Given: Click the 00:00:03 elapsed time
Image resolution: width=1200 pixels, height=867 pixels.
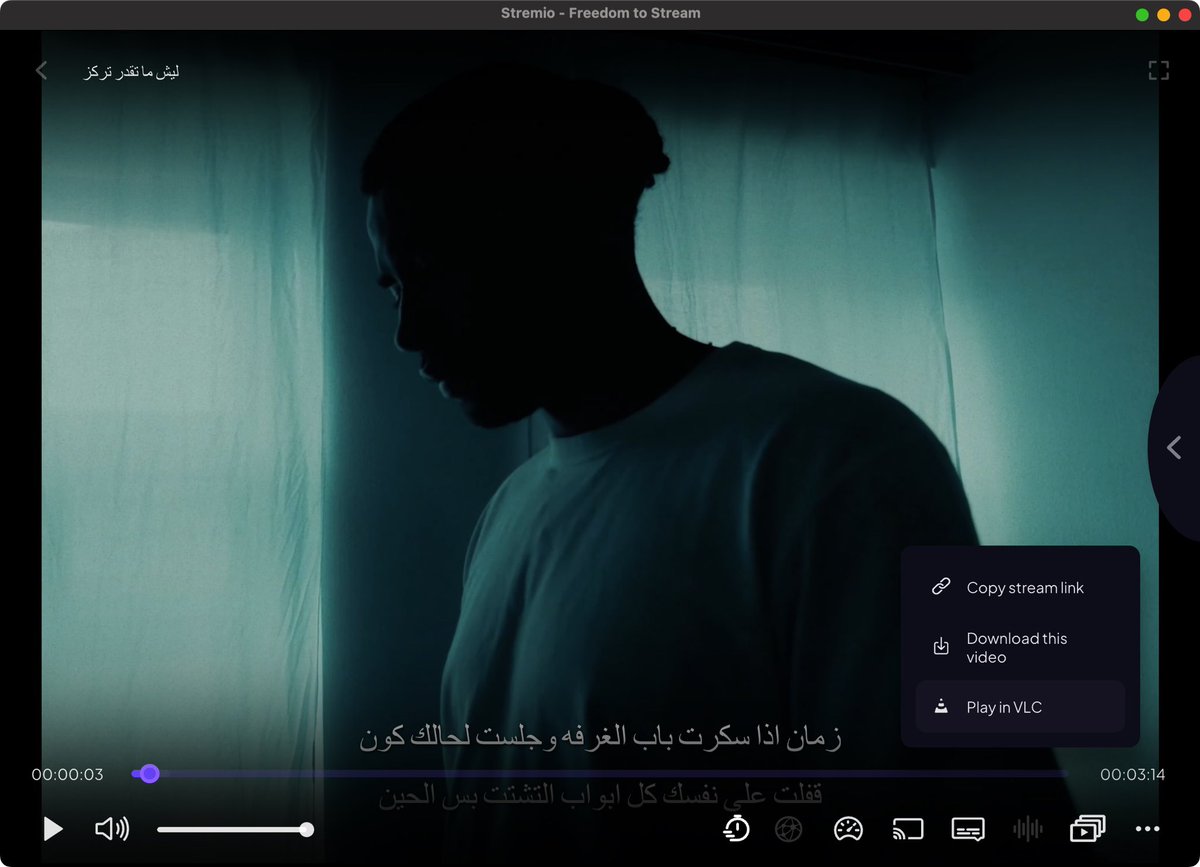Looking at the screenshot, I should click(67, 774).
